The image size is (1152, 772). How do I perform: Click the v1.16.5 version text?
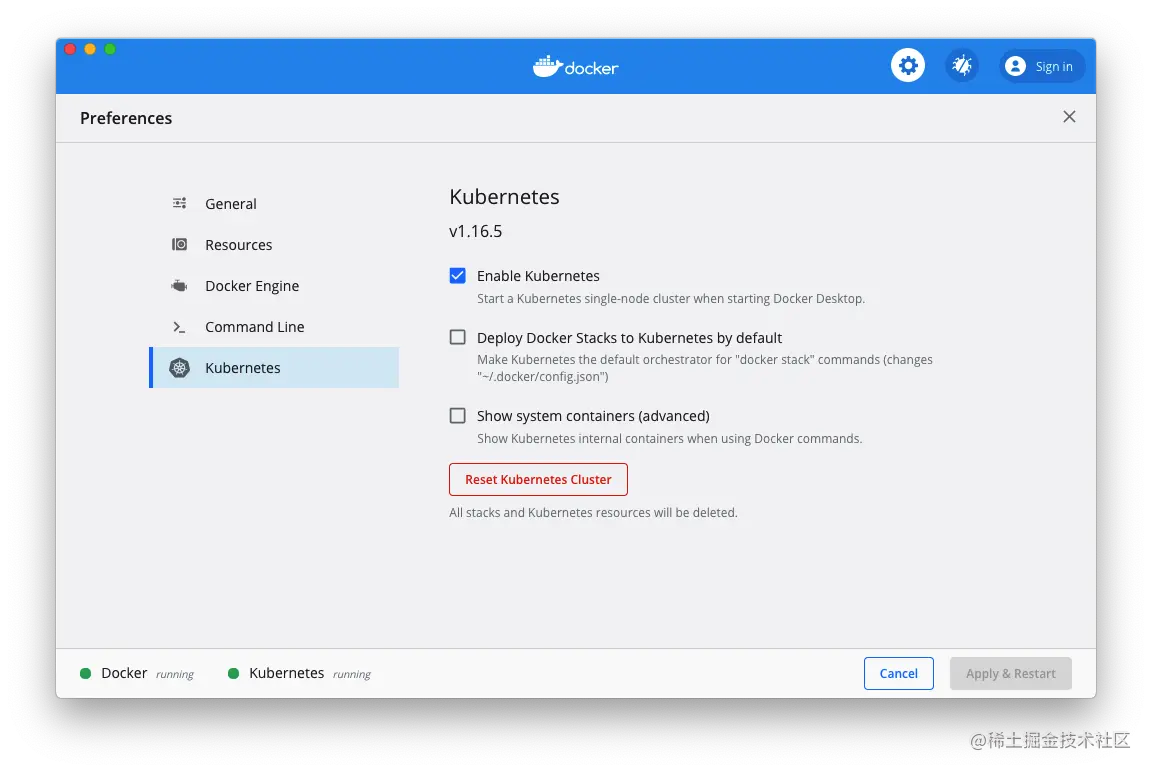coord(475,231)
